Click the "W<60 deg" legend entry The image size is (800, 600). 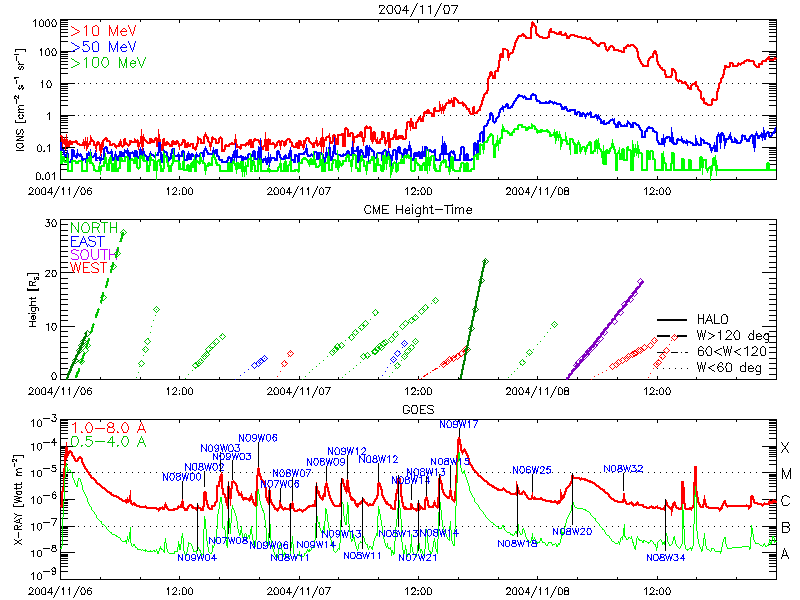tap(729, 367)
